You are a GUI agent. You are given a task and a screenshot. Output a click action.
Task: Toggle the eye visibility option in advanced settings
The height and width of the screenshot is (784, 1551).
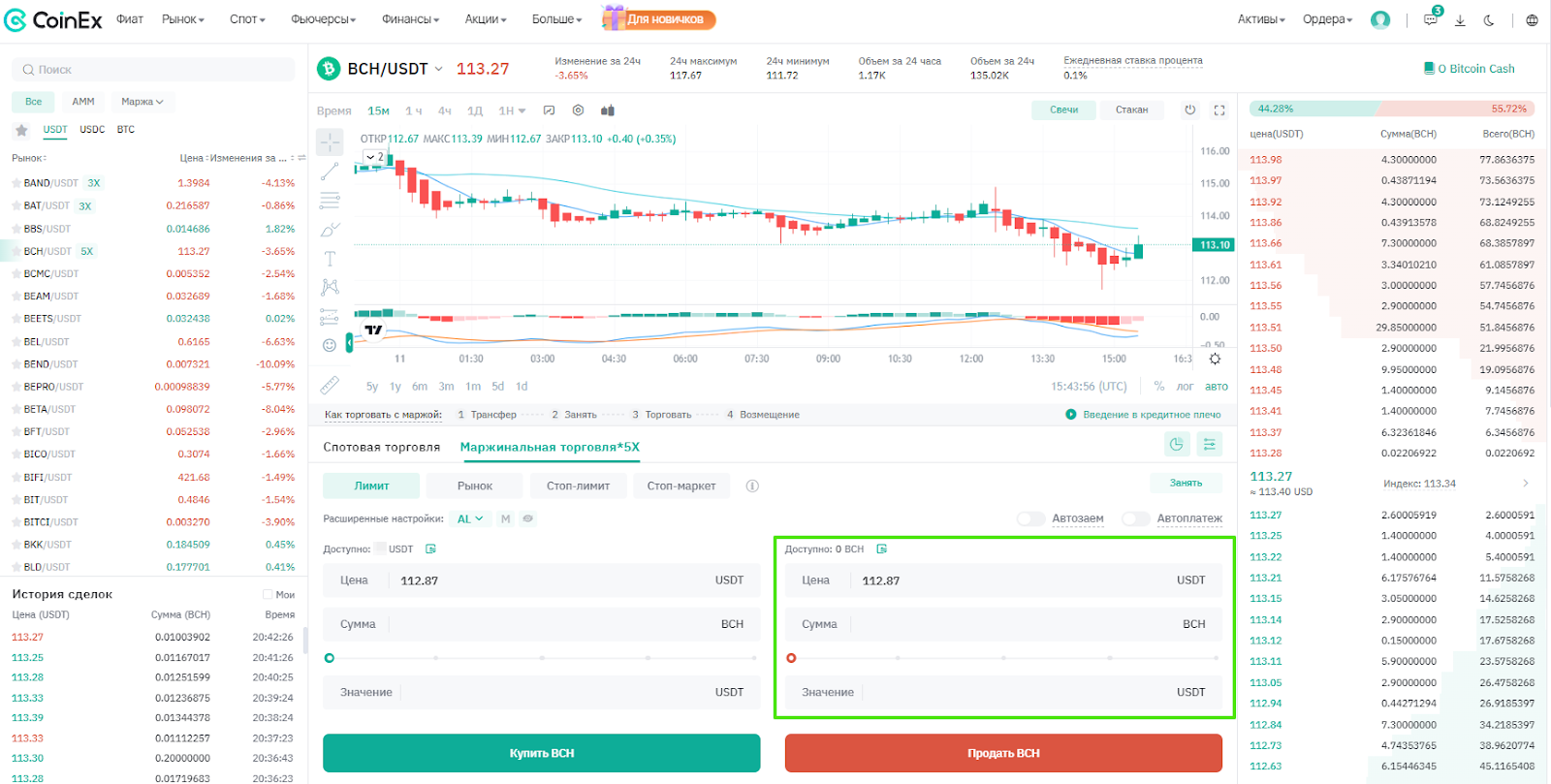[x=527, y=518]
